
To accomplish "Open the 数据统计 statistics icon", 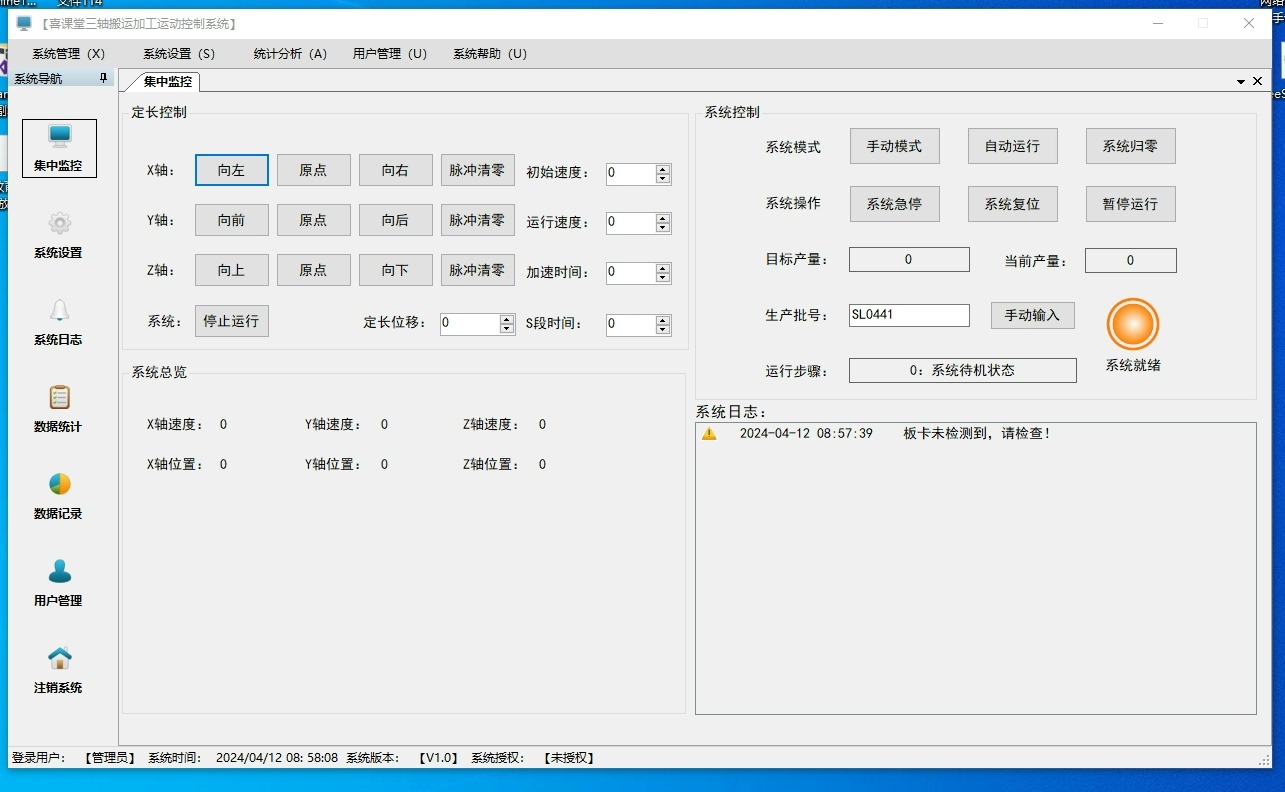I will [x=59, y=398].
